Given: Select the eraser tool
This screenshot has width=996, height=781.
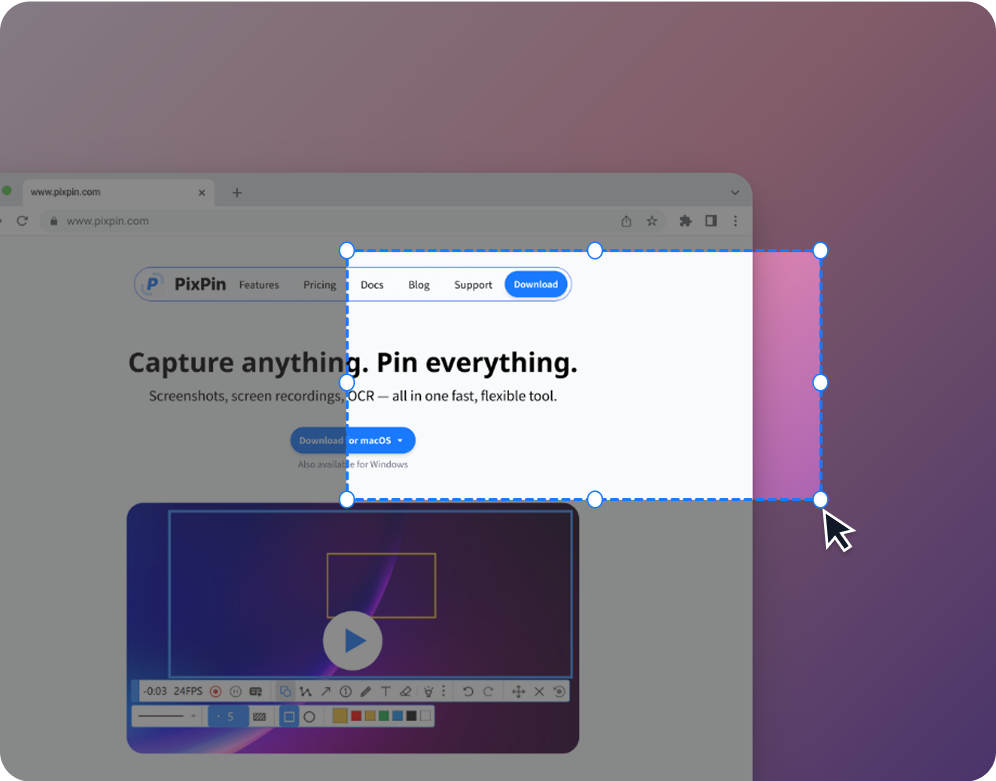Looking at the screenshot, I should (404, 691).
